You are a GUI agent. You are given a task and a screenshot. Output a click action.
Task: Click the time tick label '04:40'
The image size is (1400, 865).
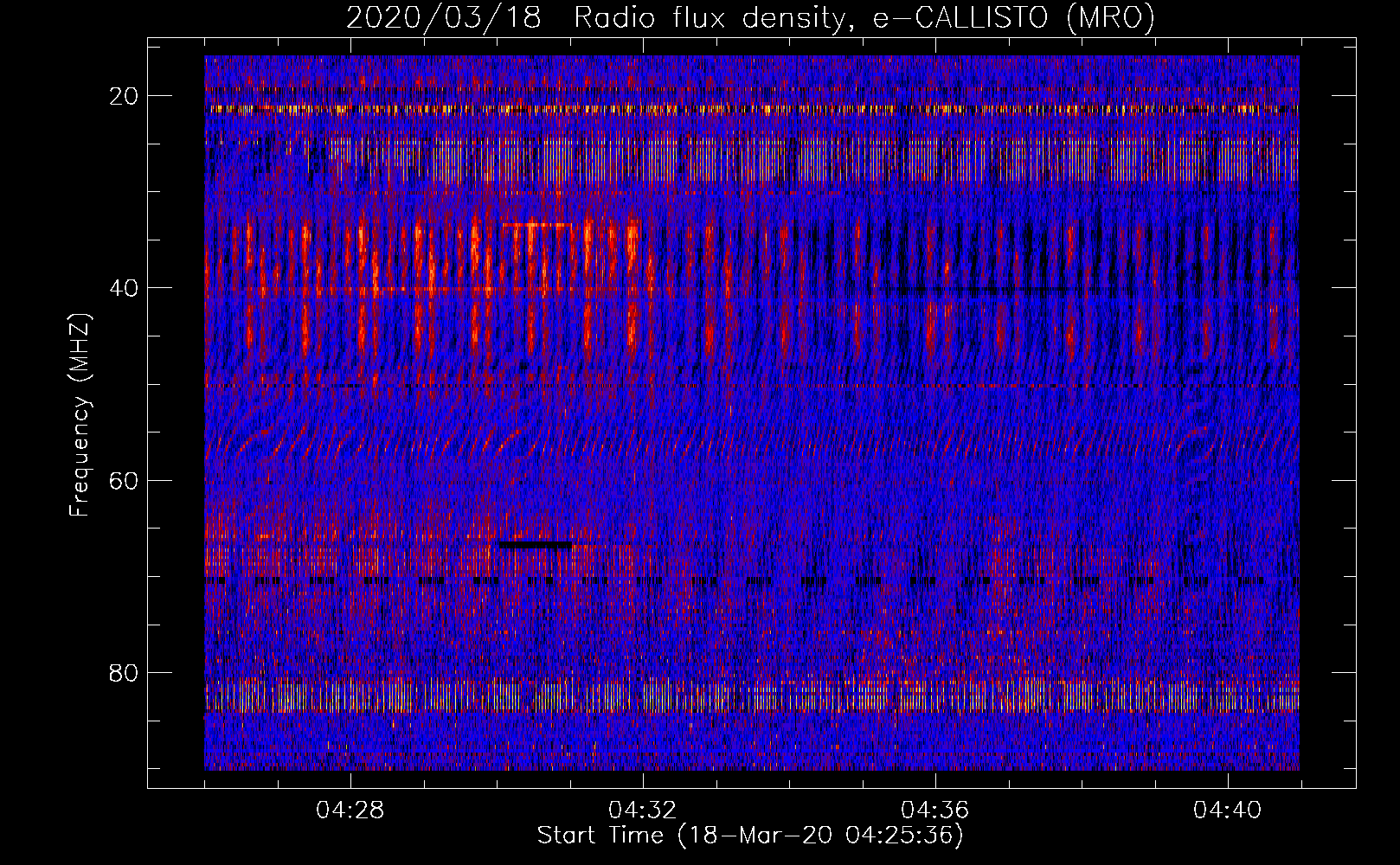(1228, 811)
